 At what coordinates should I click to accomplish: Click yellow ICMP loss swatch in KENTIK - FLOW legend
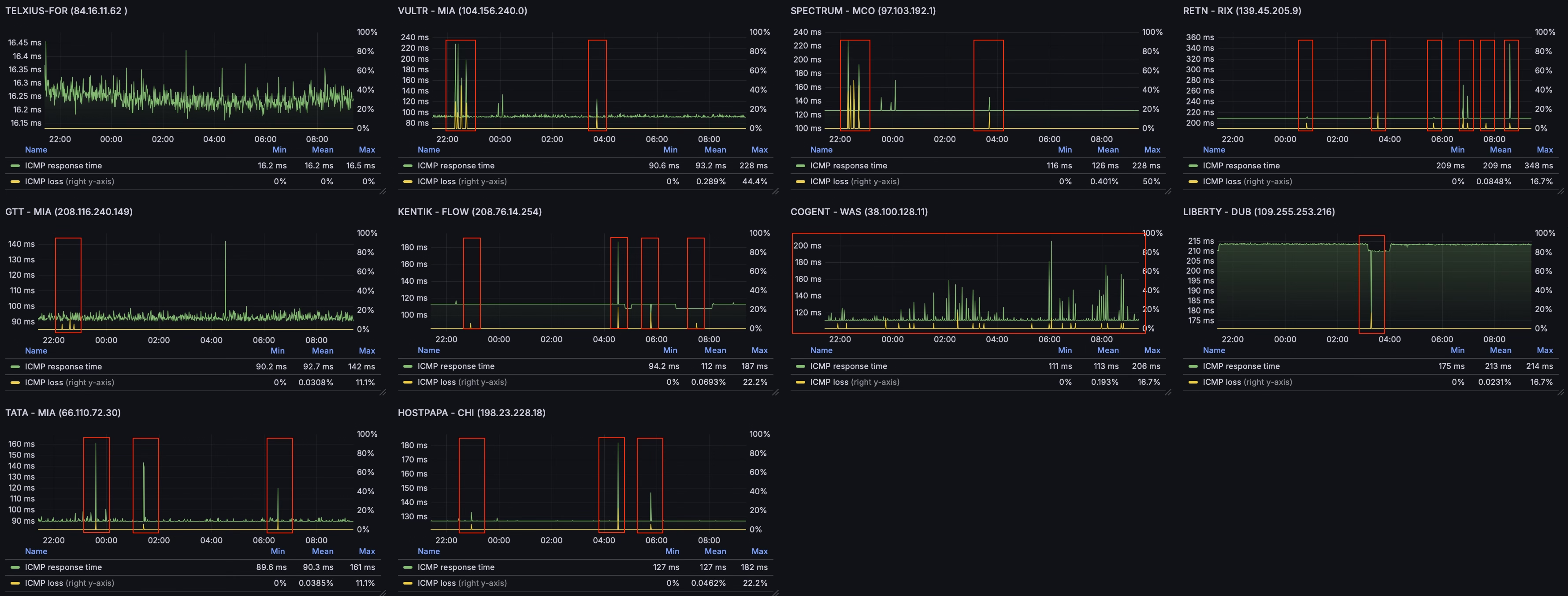tap(408, 382)
